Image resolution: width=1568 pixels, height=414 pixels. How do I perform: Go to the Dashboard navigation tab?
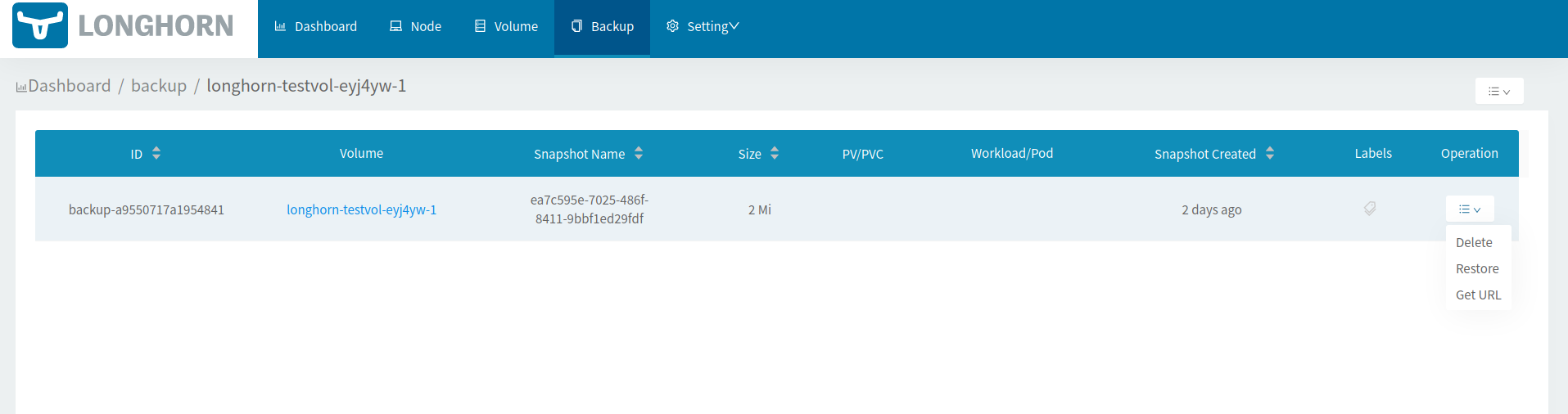coord(315,26)
